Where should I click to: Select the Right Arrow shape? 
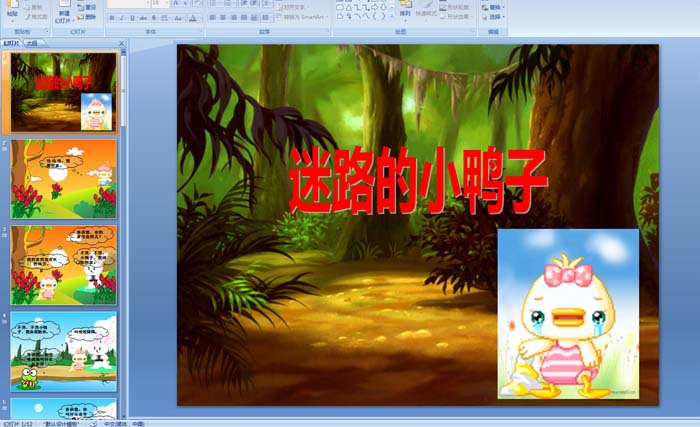[374, 8]
